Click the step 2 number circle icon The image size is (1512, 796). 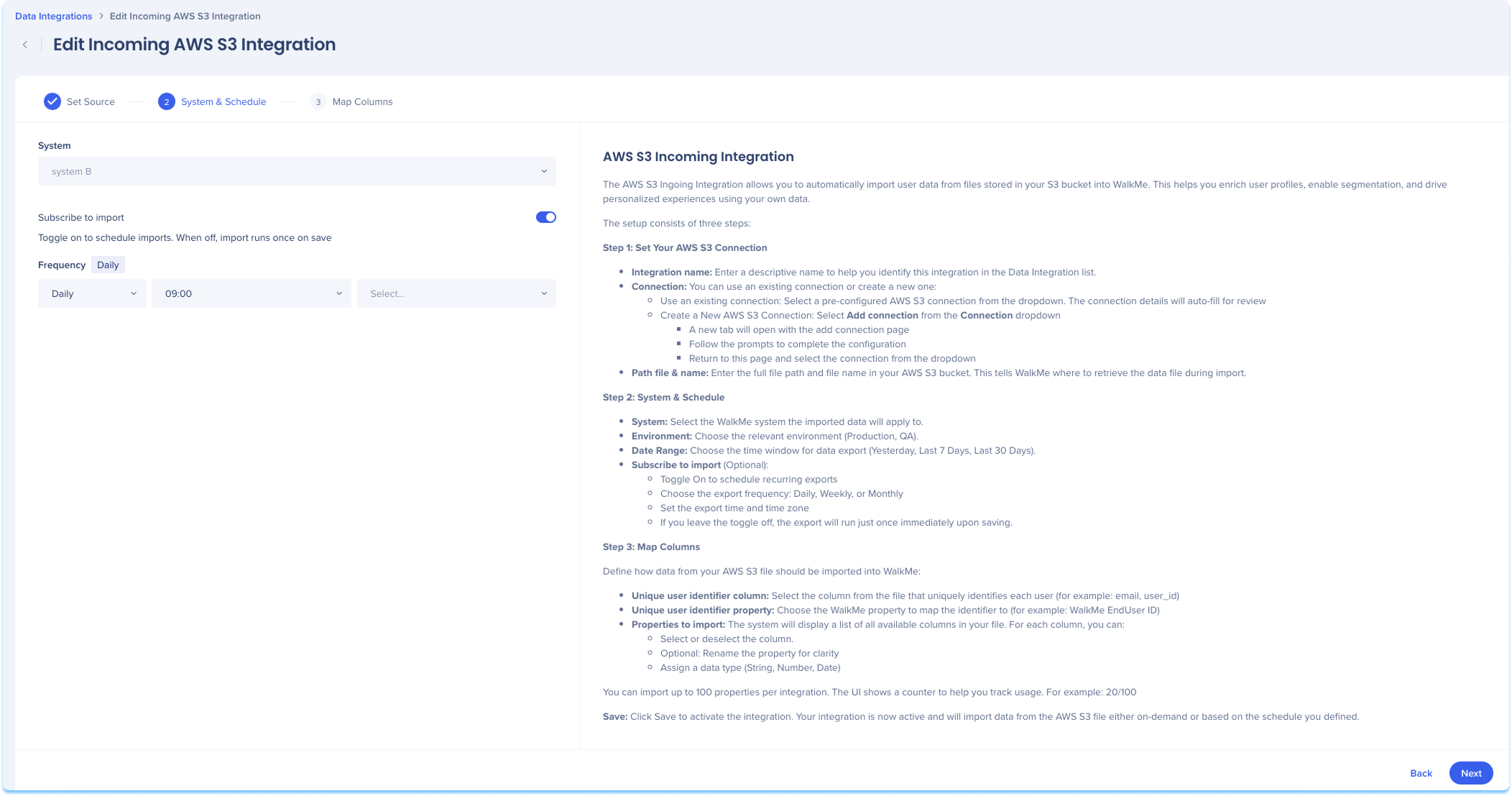[x=167, y=101]
